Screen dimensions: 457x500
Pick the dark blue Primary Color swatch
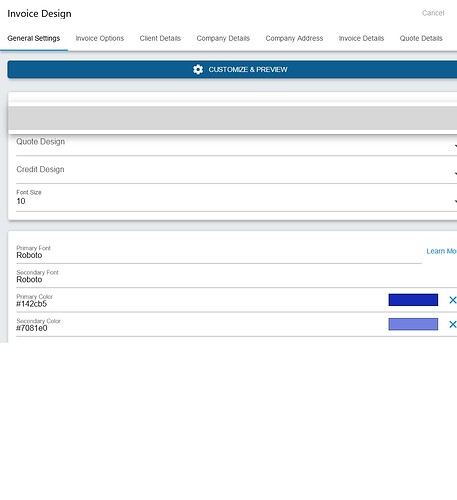[413, 300]
